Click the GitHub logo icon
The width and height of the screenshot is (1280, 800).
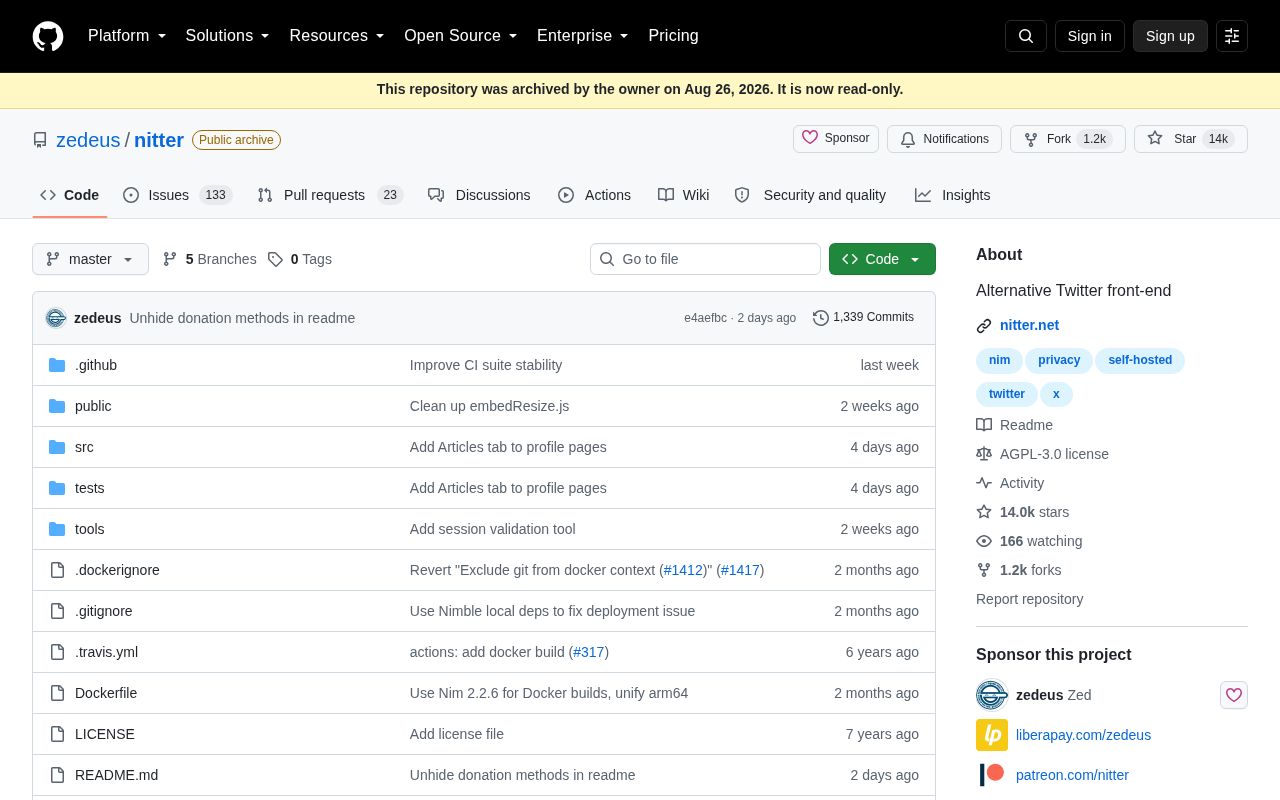tap(48, 36)
